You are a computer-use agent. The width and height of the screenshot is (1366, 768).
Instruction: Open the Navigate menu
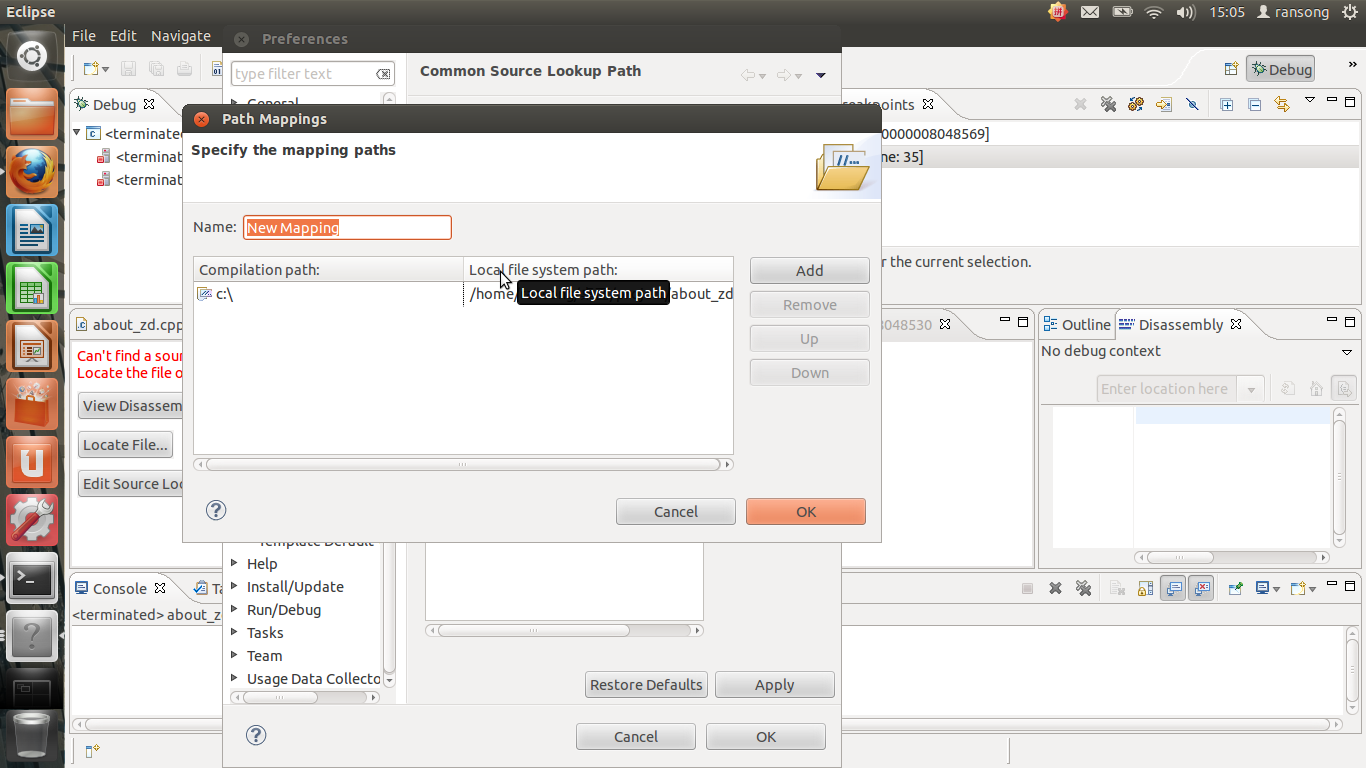pos(181,36)
